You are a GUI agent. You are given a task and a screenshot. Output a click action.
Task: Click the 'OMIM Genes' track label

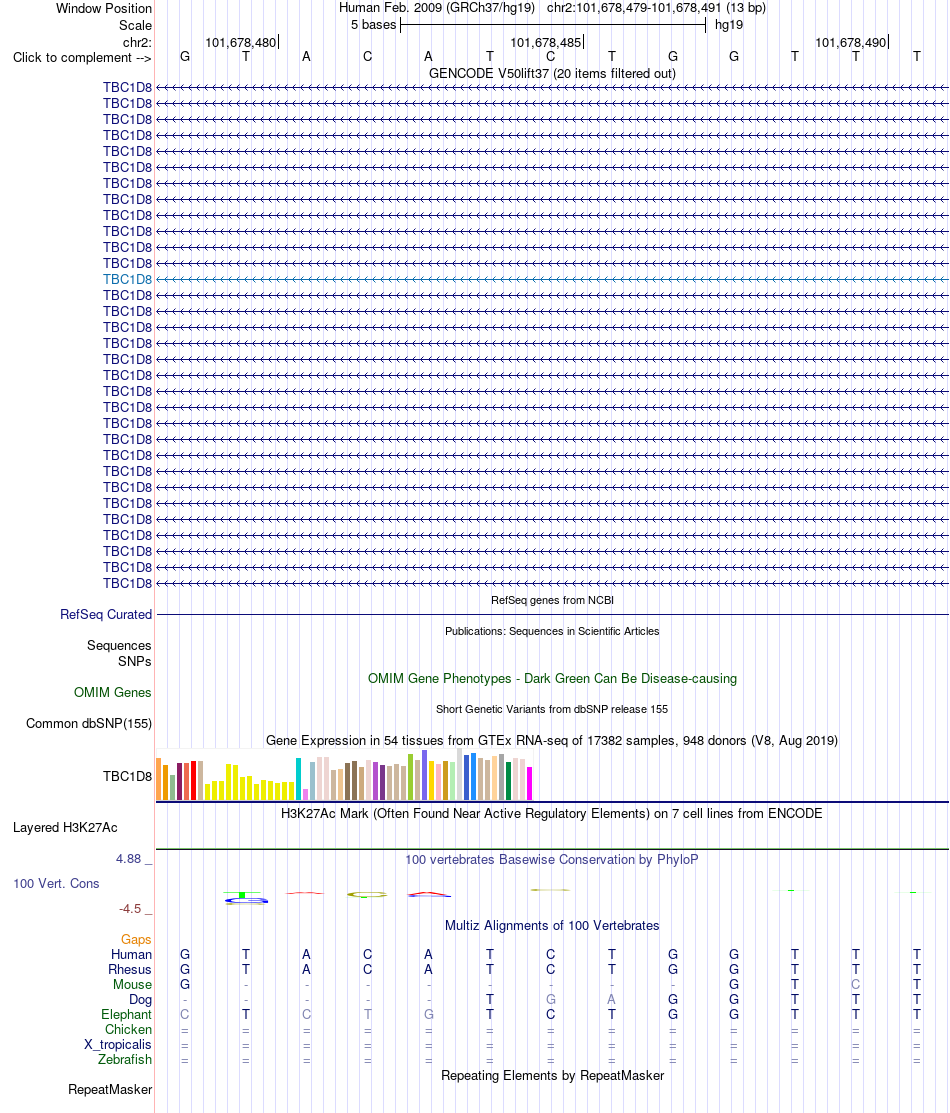(112, 693)
